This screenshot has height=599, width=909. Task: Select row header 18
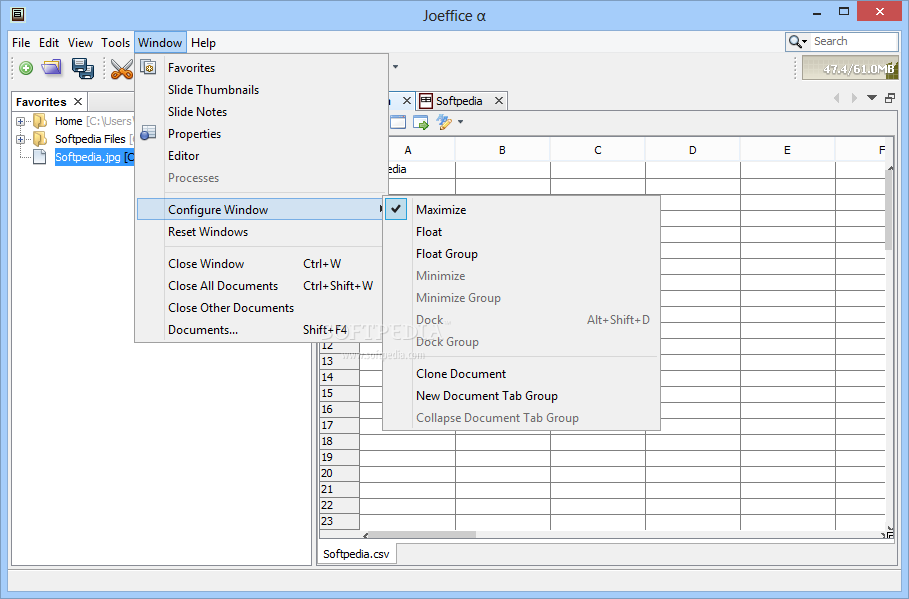339,441
